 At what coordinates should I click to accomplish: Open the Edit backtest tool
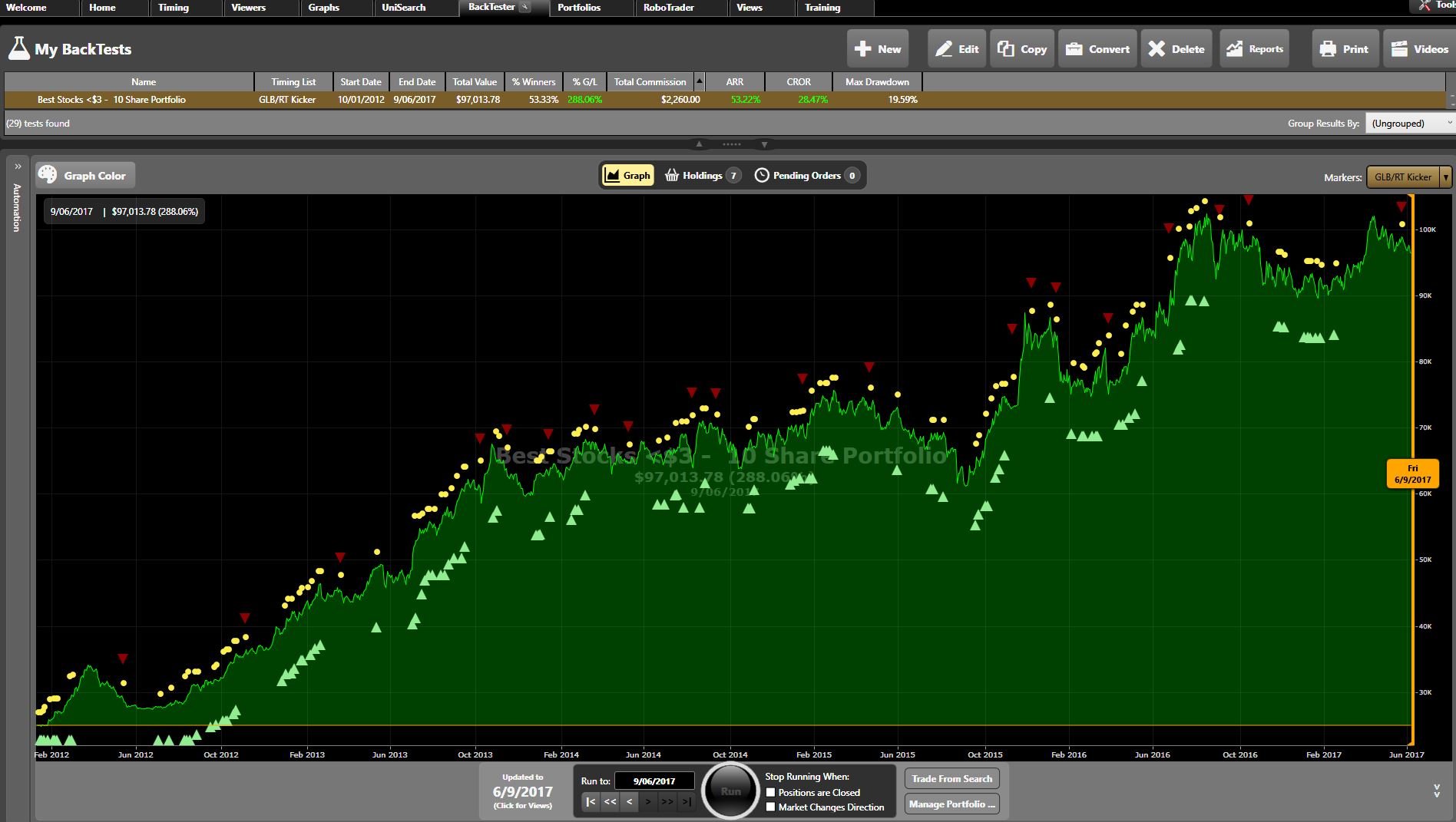955,48
